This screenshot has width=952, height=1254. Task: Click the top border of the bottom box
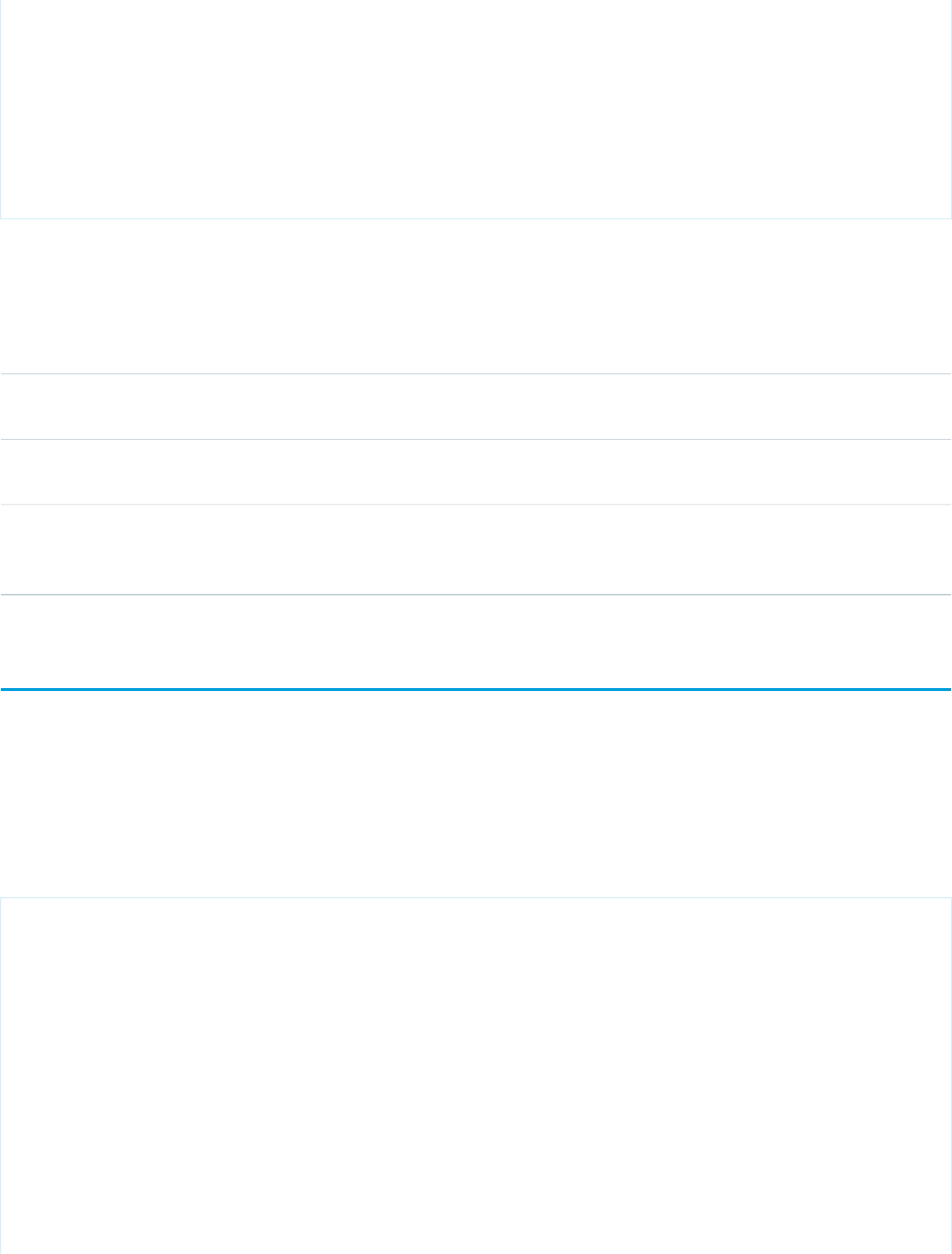point(475,897)
